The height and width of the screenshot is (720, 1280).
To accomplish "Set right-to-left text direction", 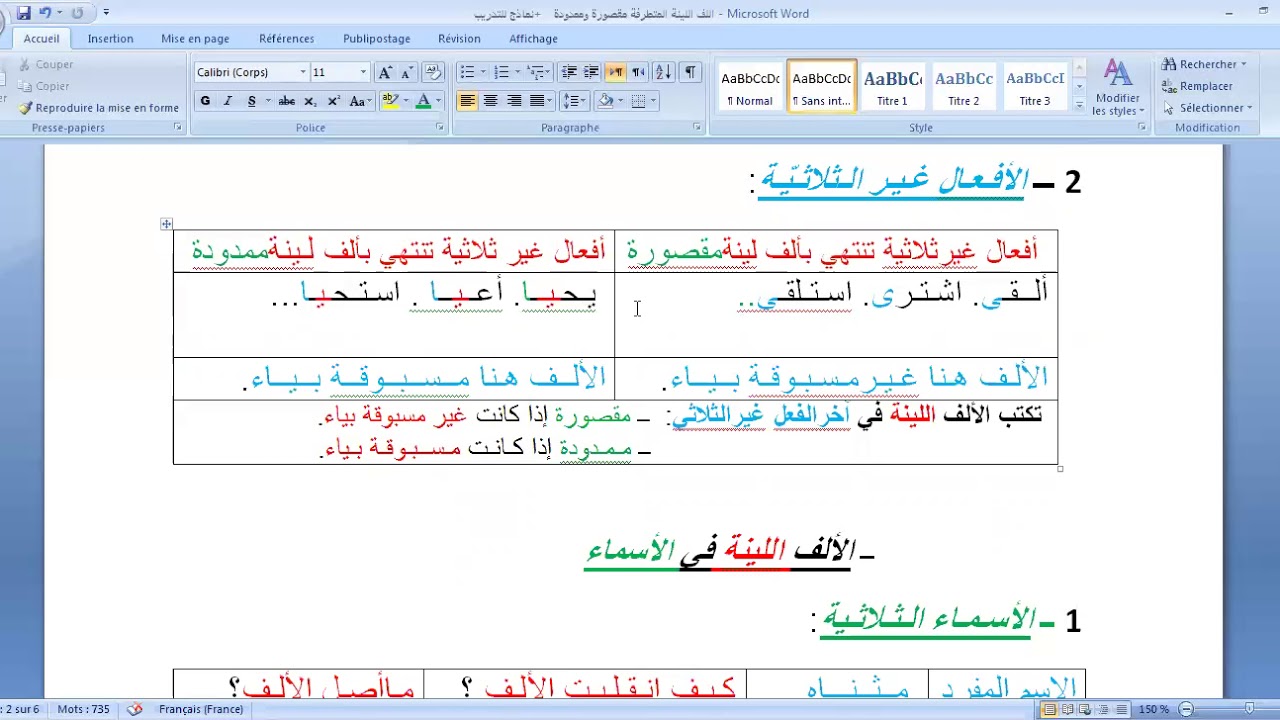I will (637, 72).
